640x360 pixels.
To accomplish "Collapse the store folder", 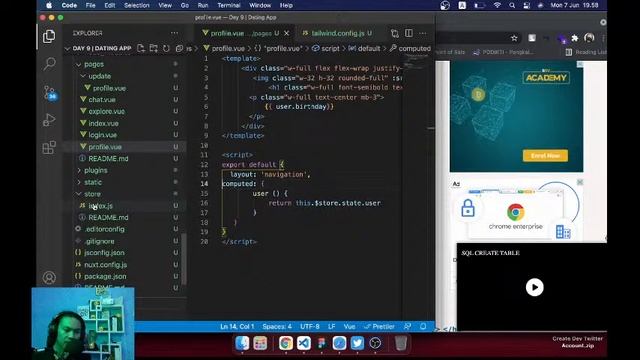I will coord(92,194).
